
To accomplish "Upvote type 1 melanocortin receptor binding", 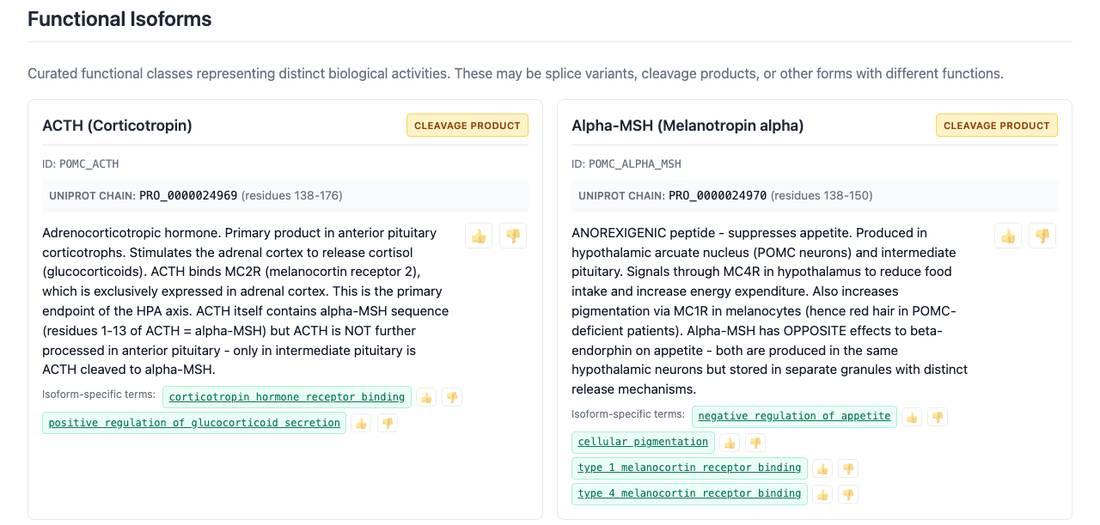I will [822, 469].
